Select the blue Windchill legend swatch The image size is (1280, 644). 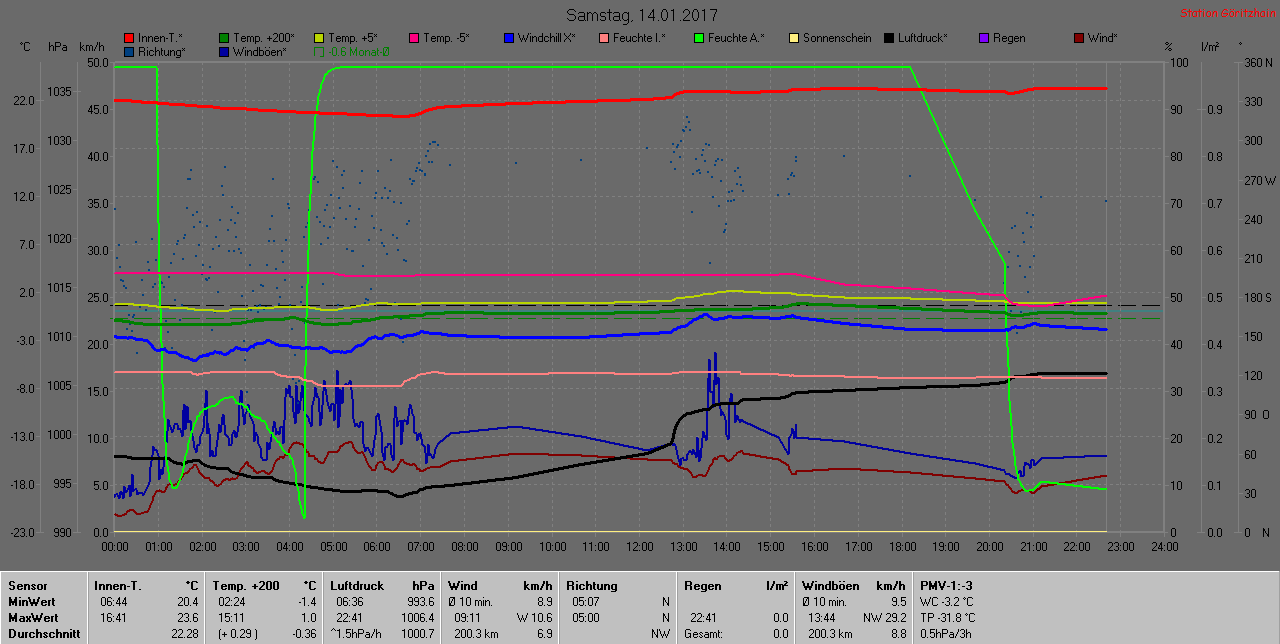click(x=509, y=38)
